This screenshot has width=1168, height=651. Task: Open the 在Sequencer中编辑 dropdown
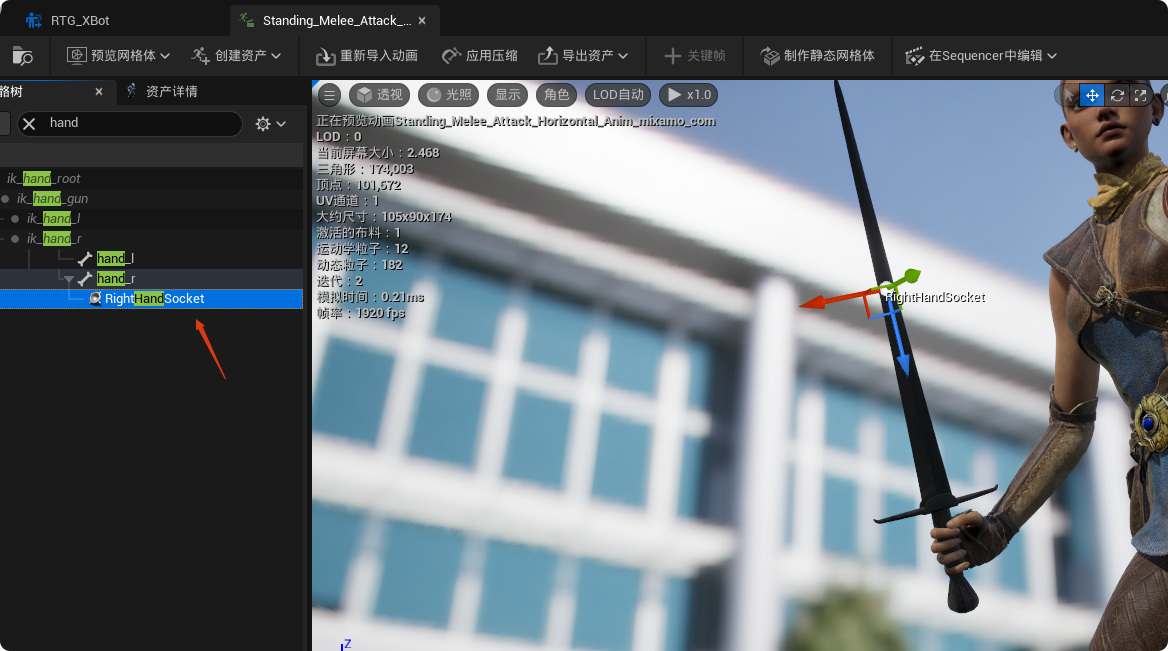[x=981, y=56]
